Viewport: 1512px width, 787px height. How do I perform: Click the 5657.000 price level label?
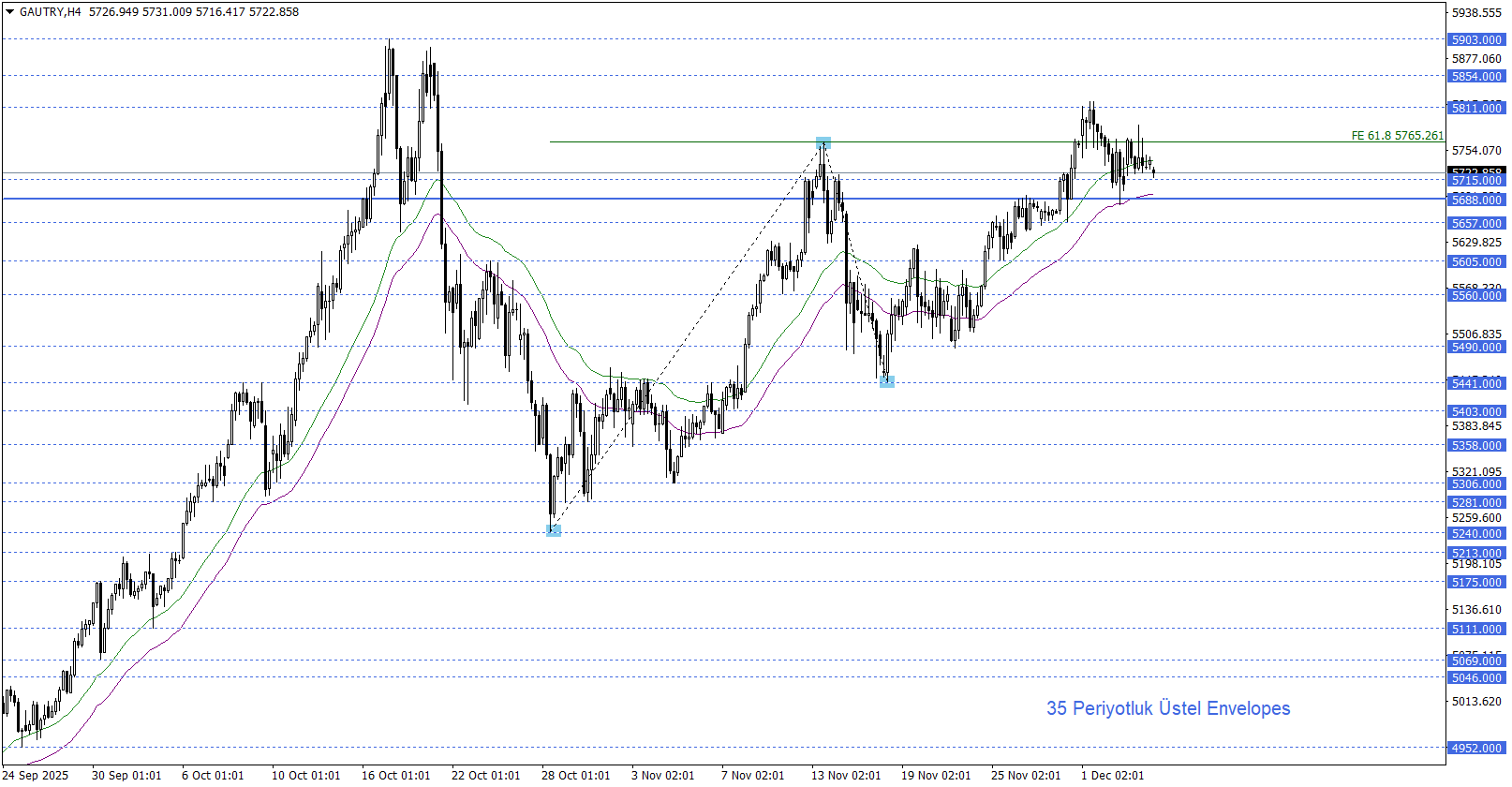1476,224
